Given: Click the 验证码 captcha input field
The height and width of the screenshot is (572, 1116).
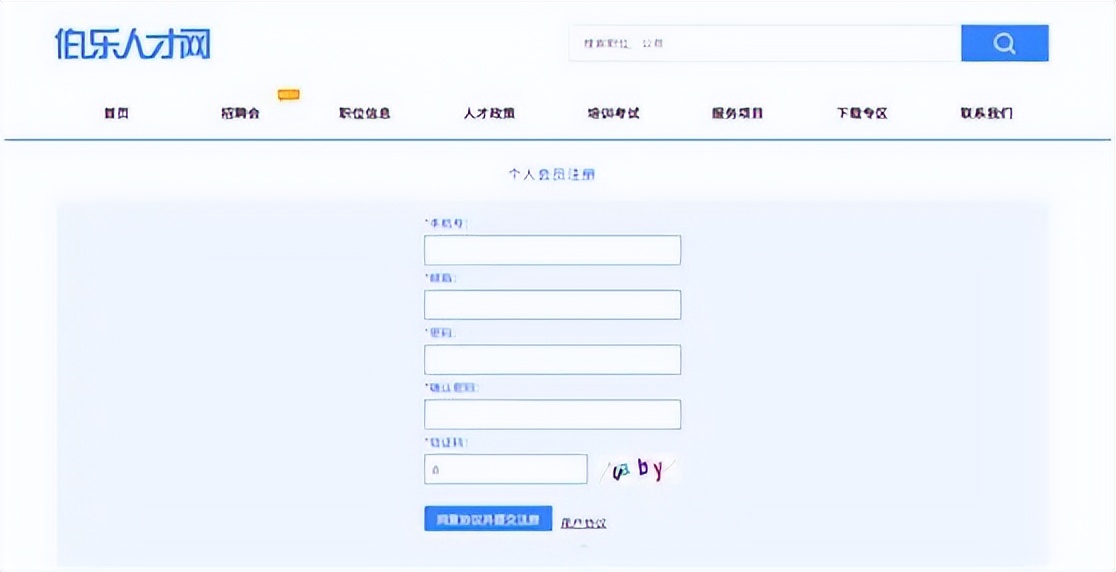Looking at the screenshot, I should point(506,469).
